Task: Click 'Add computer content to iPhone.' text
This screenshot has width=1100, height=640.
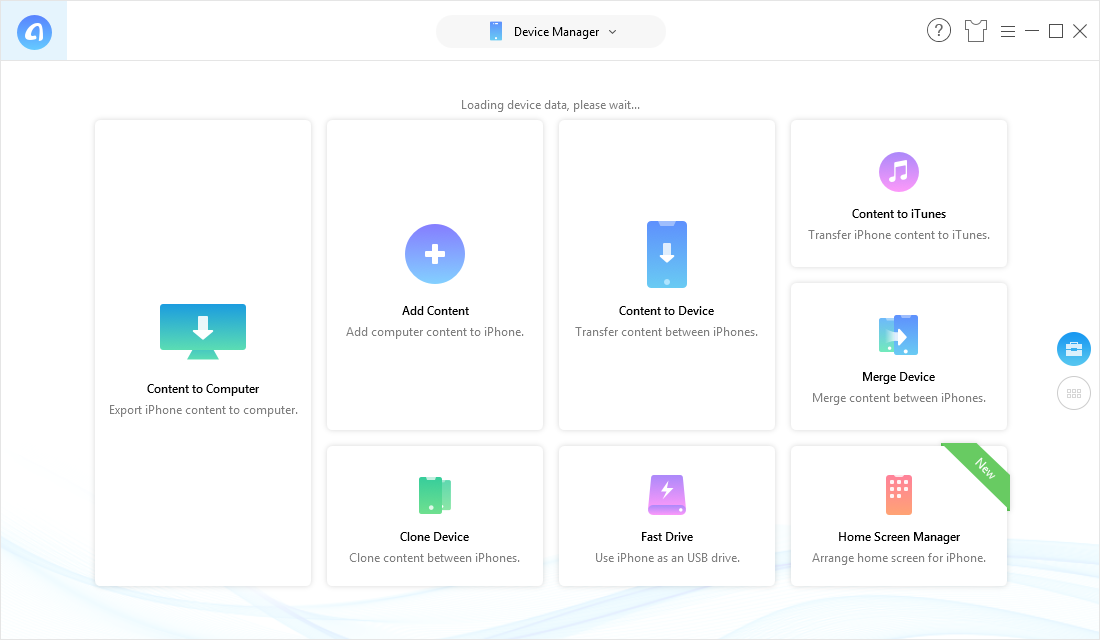Action: (435, 332)
